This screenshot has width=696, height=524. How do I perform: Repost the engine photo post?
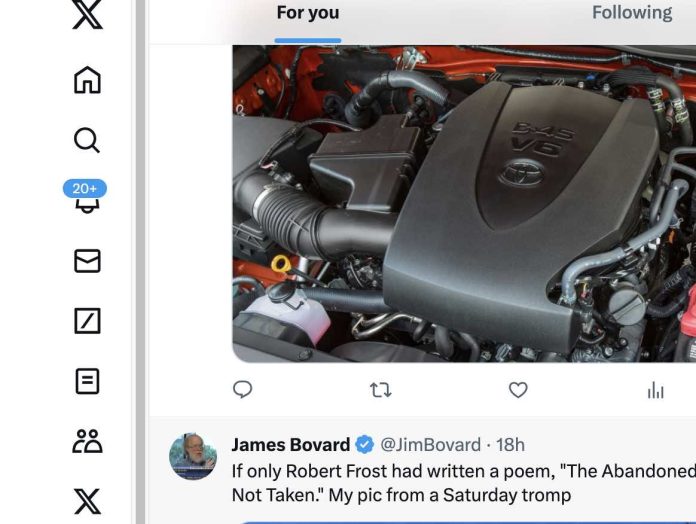tap(381, 390)
